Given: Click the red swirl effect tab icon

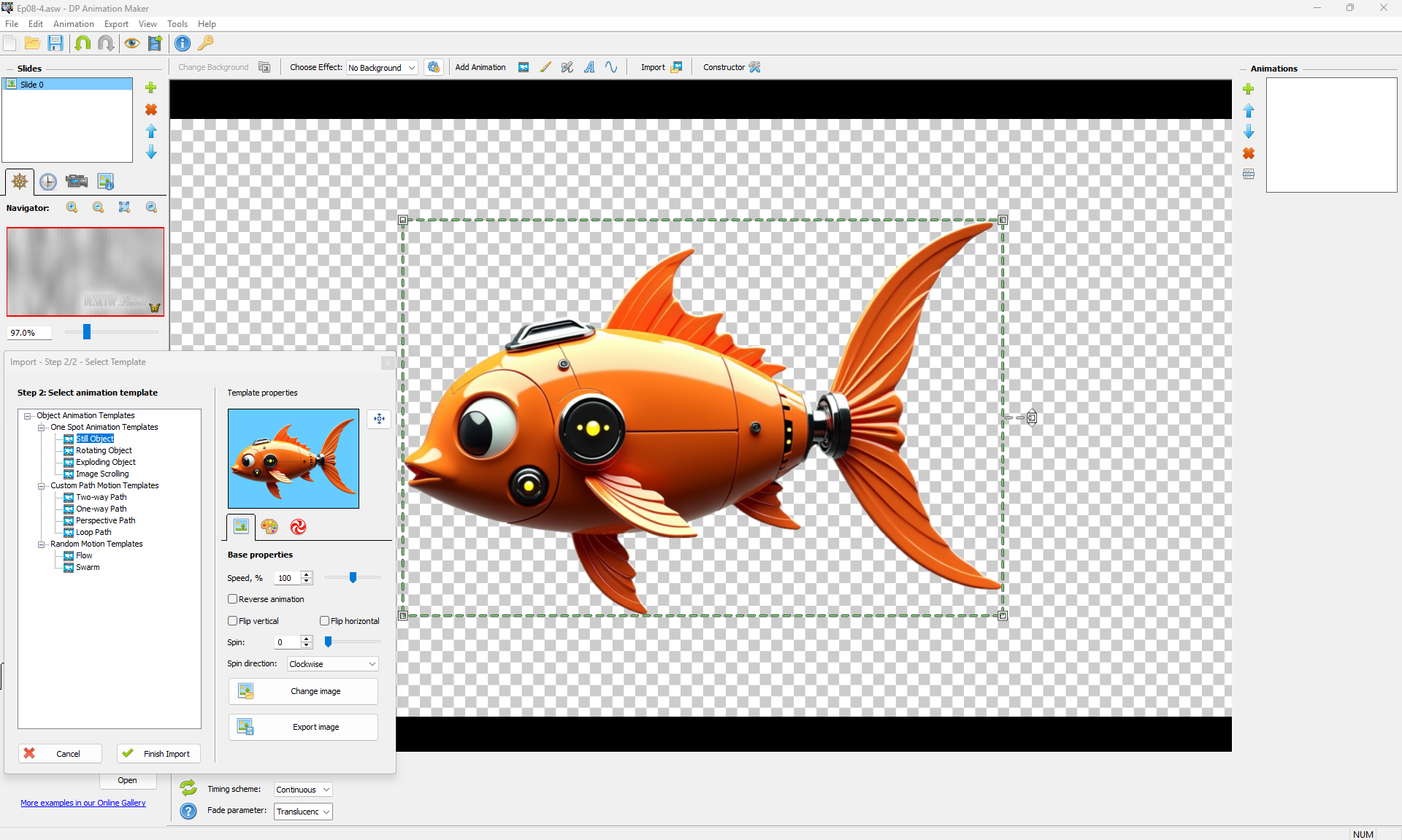Looking at the screenshot, I should point(298,527).
